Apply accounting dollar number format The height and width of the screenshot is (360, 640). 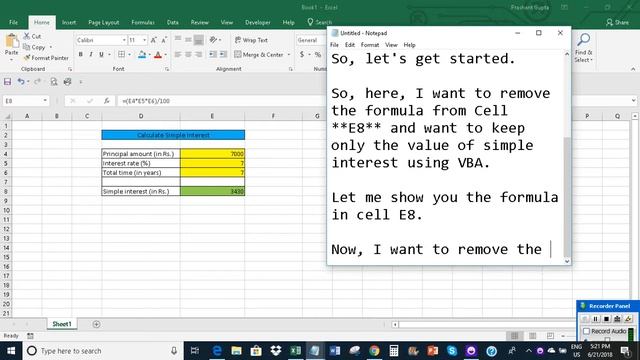point(302,54)
